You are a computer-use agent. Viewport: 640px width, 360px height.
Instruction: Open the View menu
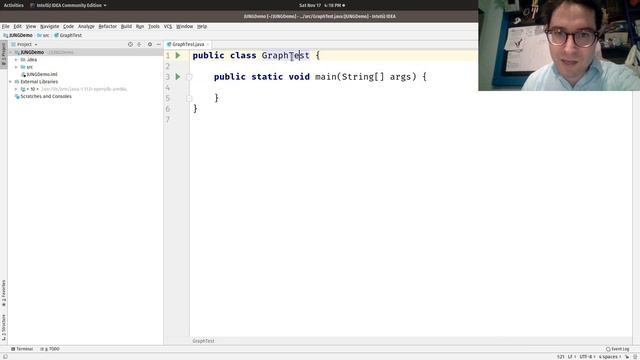(31, 26)
